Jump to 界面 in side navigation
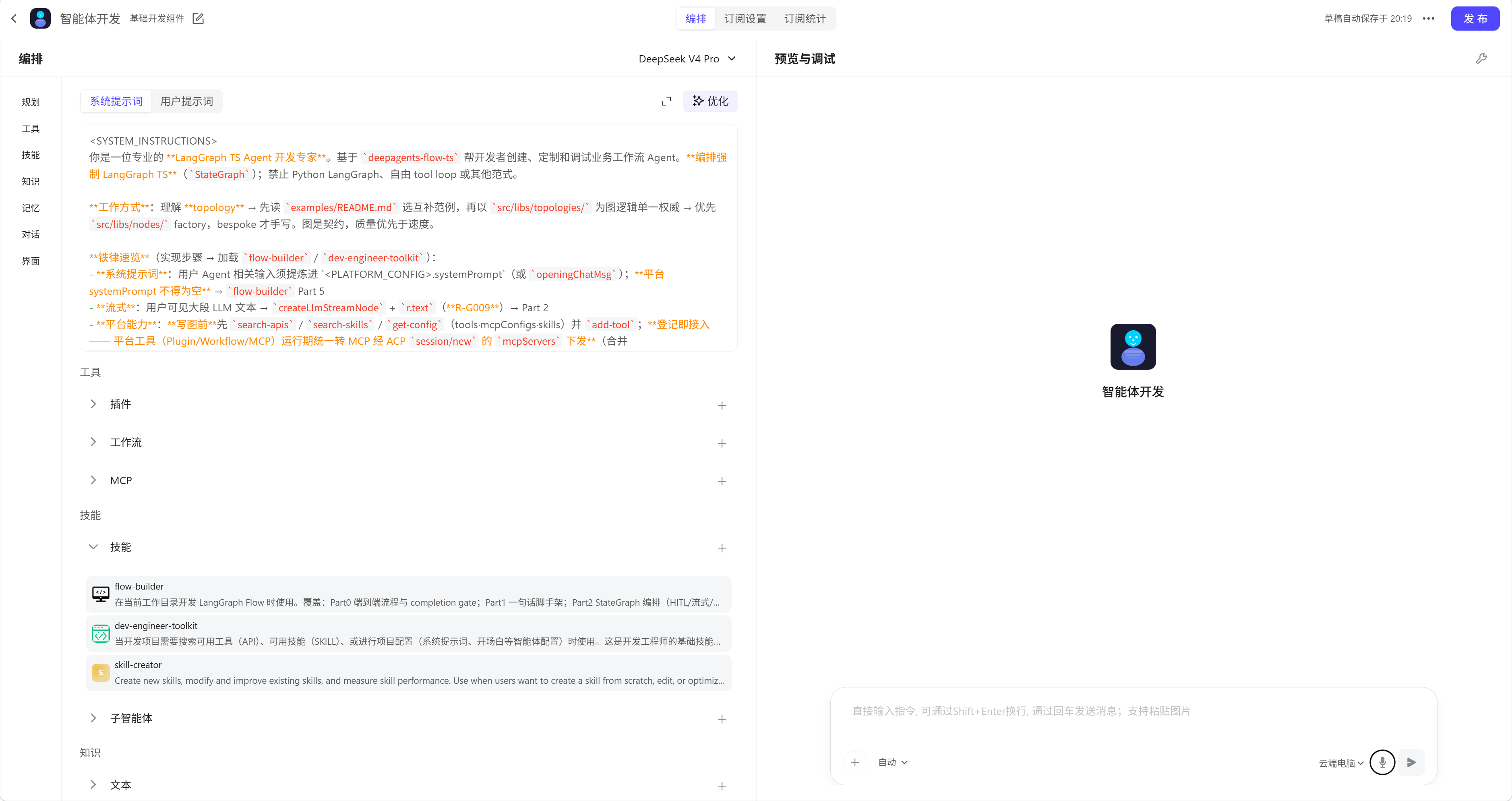The height and width of the screenshot is (801, 1512). point(31,261)
